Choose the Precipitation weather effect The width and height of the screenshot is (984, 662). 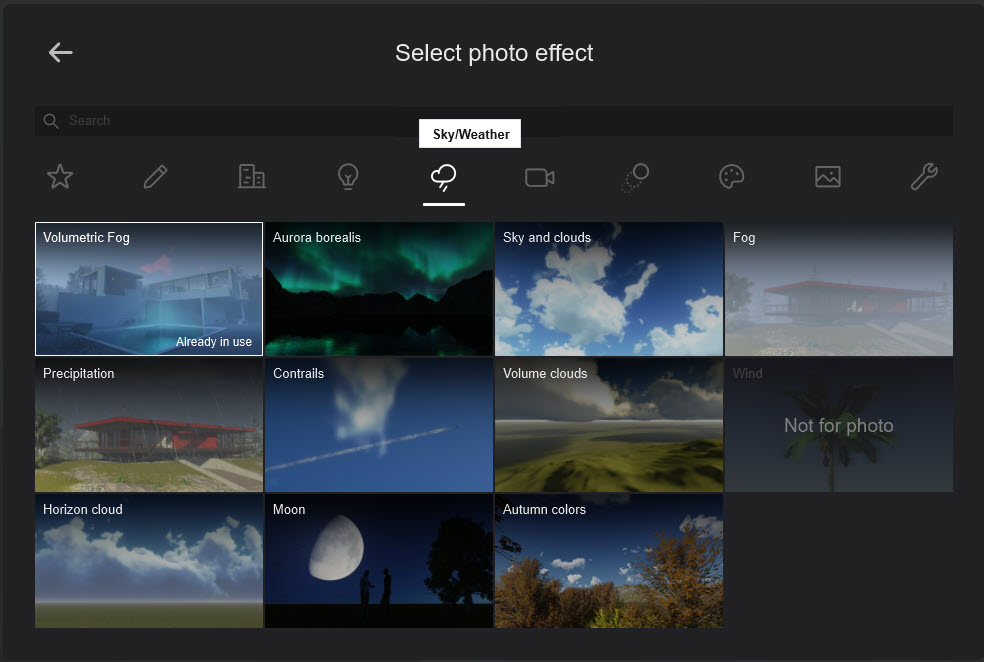[148, 425]
